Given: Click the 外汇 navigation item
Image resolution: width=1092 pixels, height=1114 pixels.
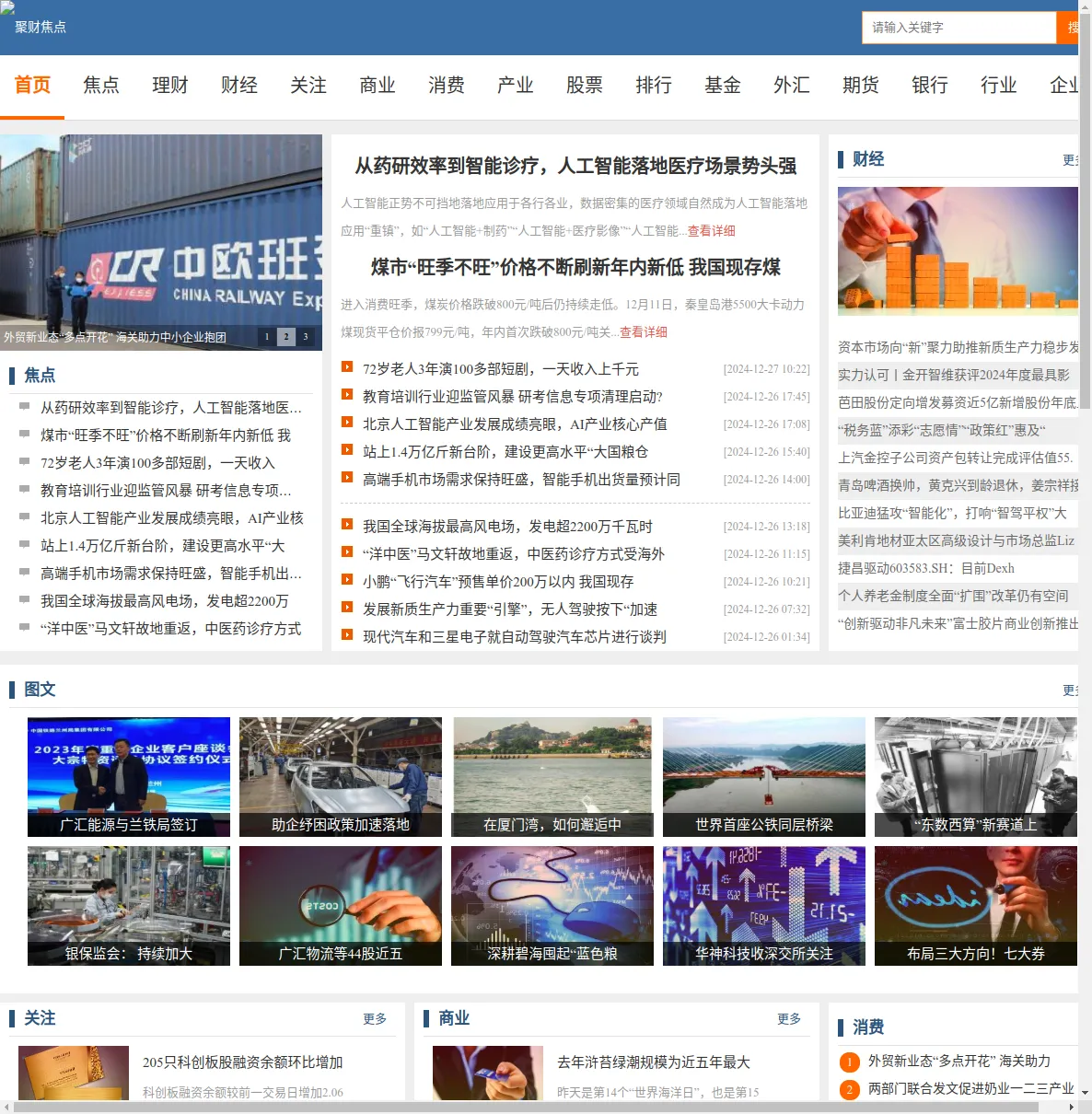Looking at the screenshot, I should [x=792, y=86].
